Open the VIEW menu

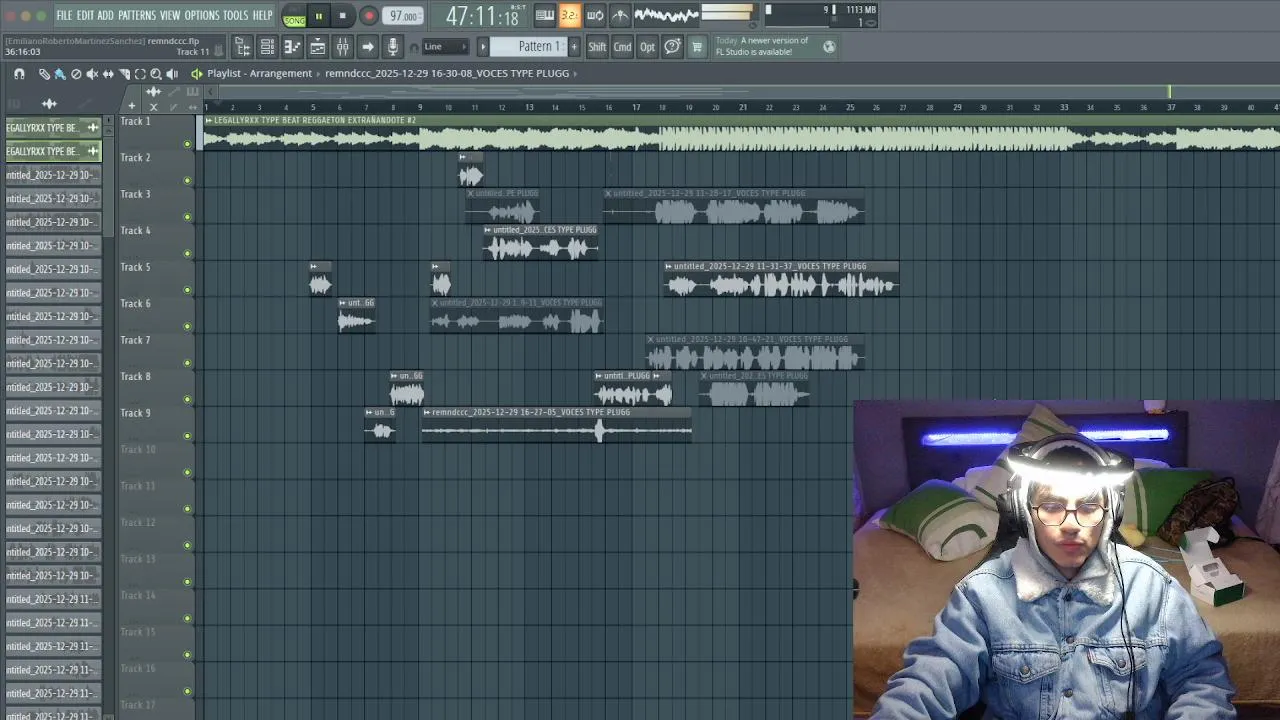point(170,15)
